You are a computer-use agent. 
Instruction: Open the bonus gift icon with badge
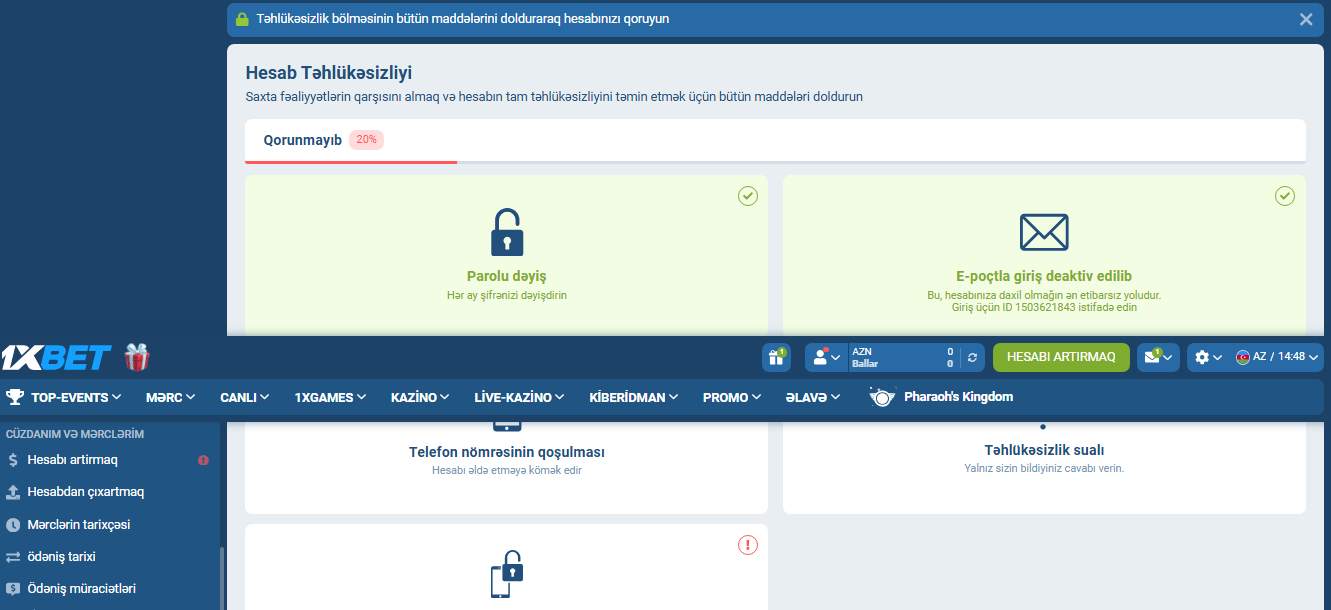coord(775,357)
